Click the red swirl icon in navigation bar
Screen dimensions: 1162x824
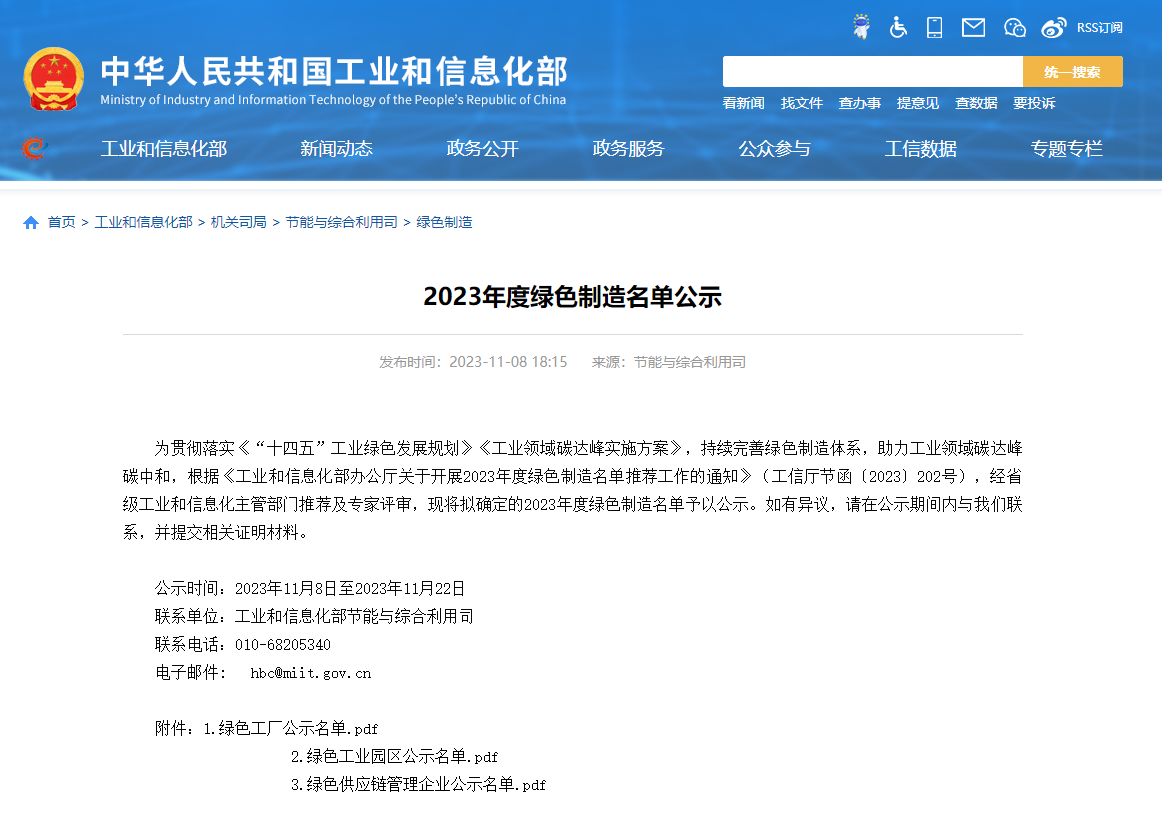(34, 149)
